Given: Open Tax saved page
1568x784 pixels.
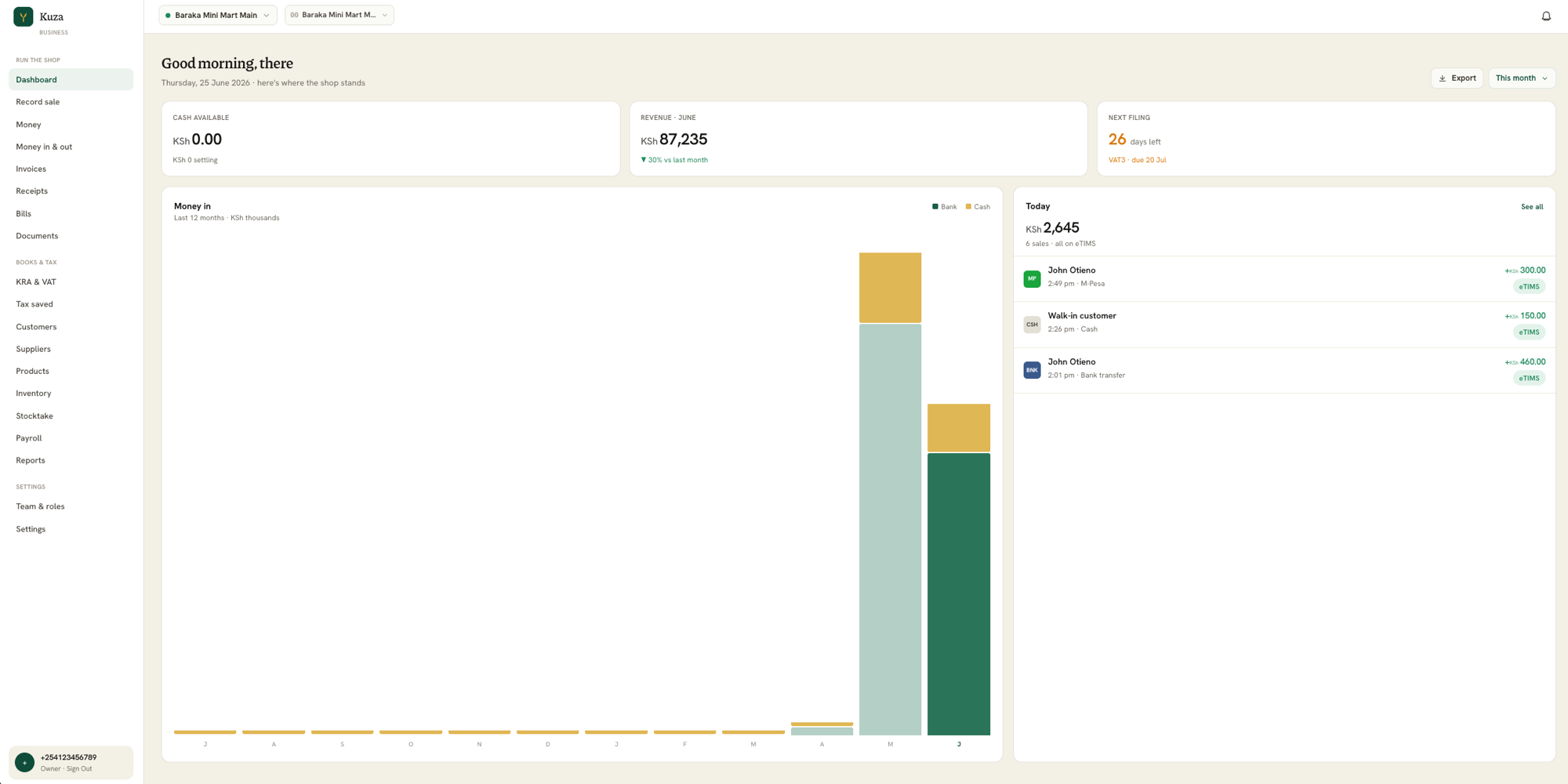Looking at the screenshot, I should pos(71,304).
